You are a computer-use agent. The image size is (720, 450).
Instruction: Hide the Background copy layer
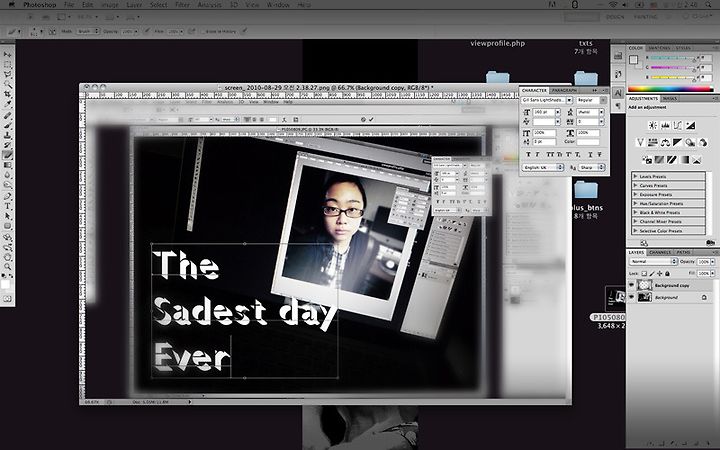[x=631, y=285]
